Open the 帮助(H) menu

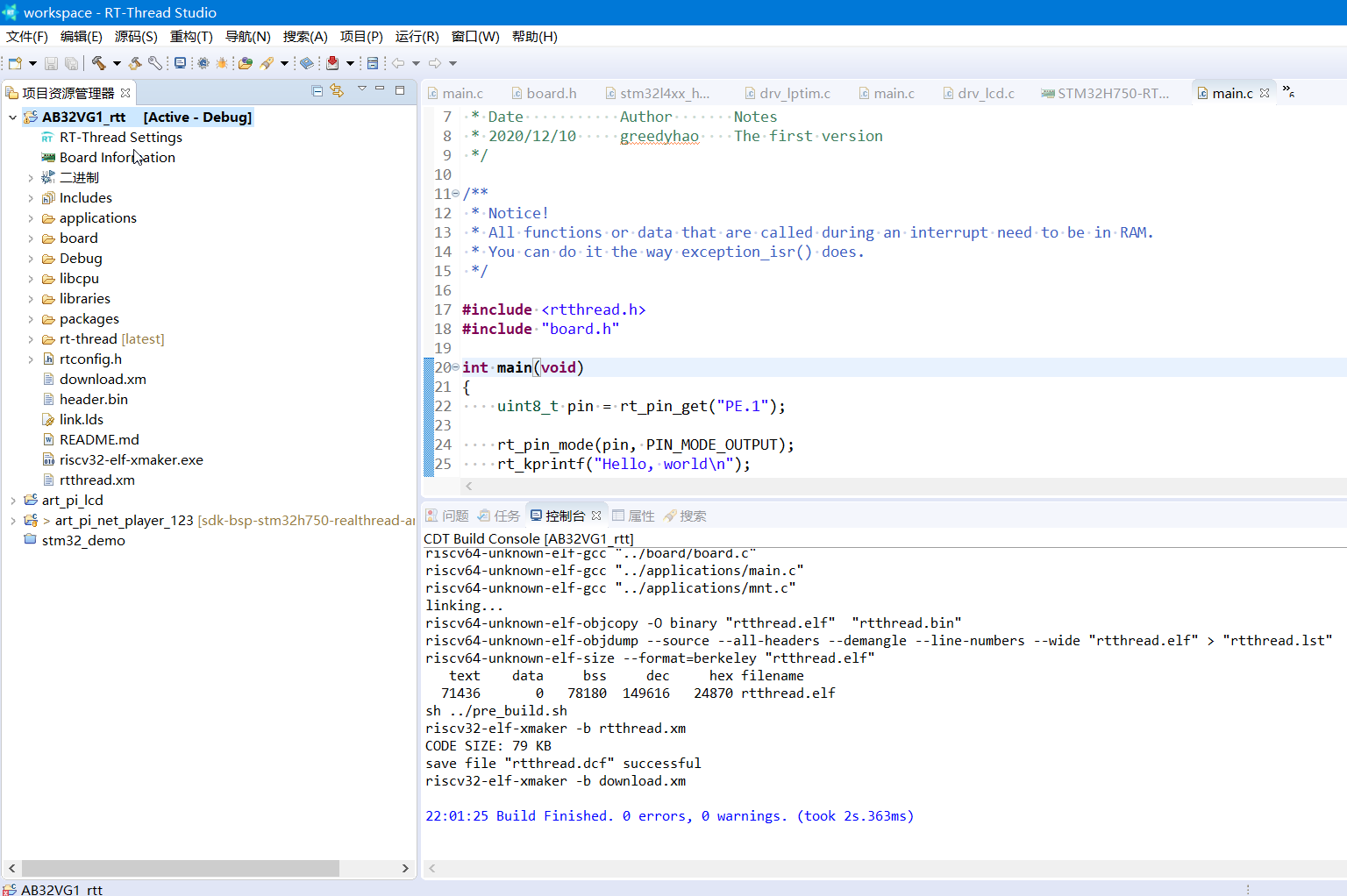[x=534, y=36]
